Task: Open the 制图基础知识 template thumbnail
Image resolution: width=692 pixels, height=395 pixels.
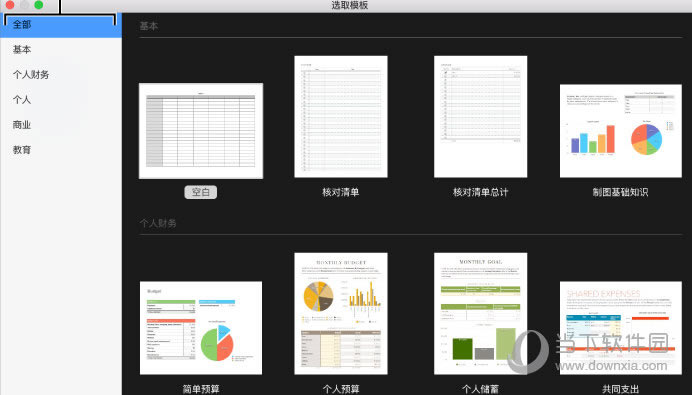Action: [x=621, y=131]
